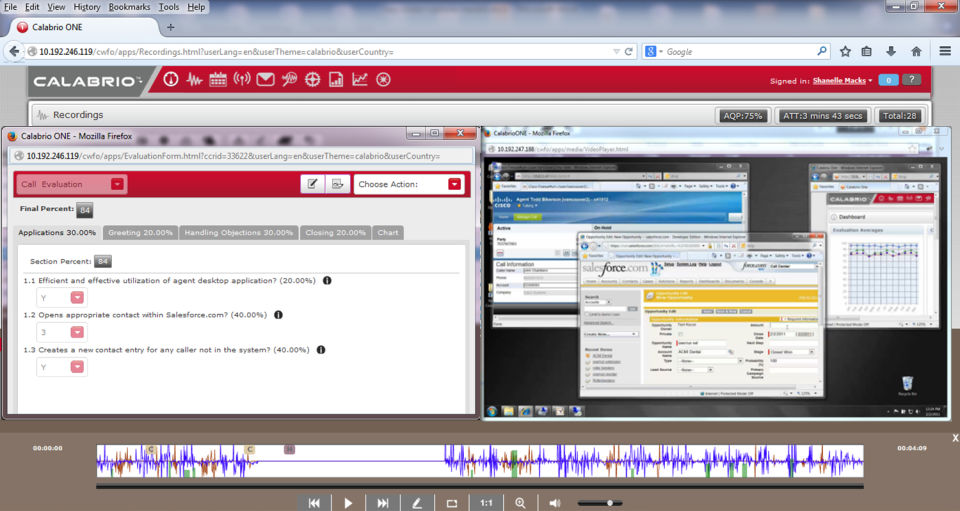Open the envelope messaging icon in Calabrio toolbar
Viewport: 960px width, 511px height.
265,80
